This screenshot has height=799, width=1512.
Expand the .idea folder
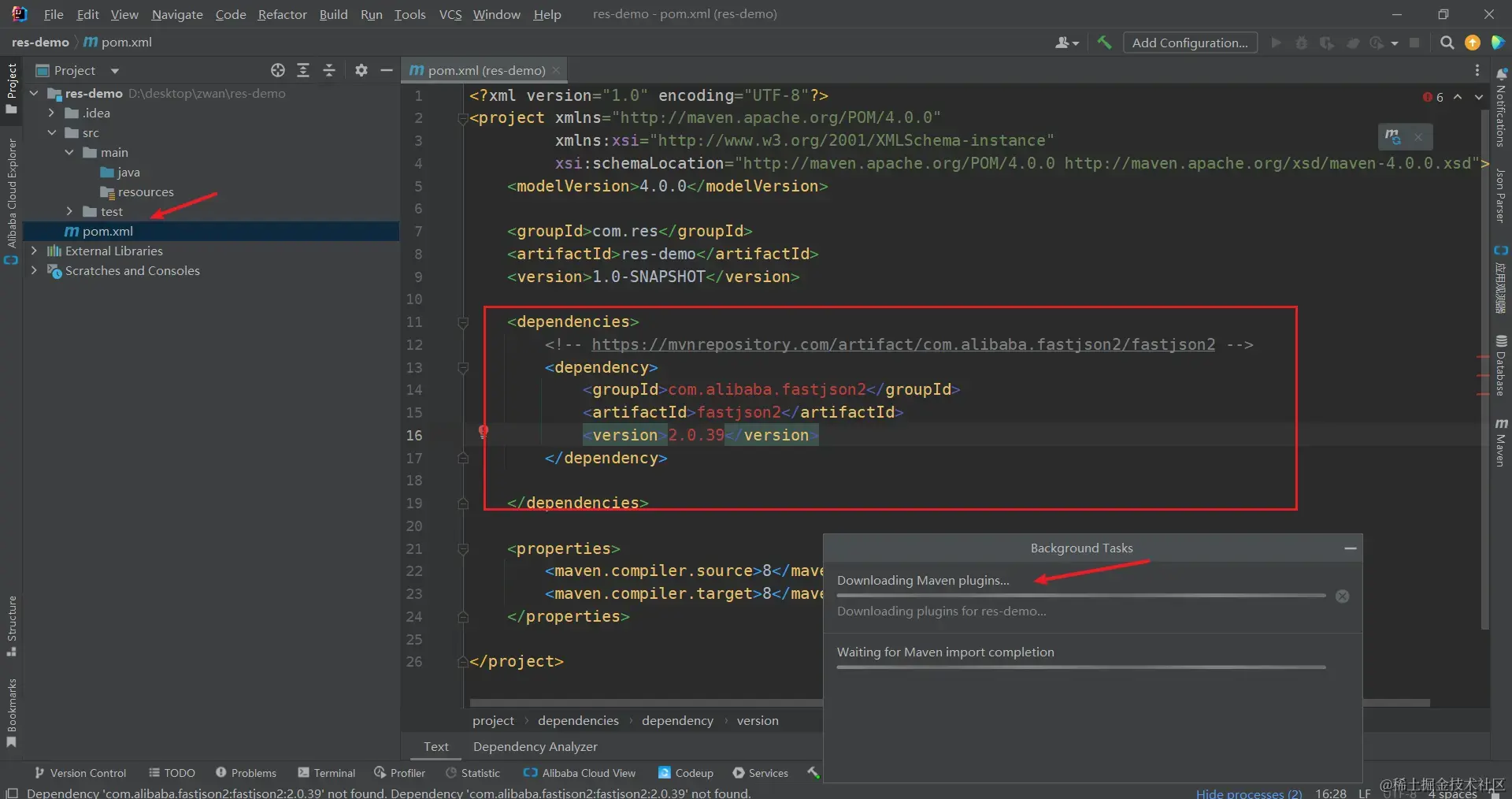pos(51,113)
